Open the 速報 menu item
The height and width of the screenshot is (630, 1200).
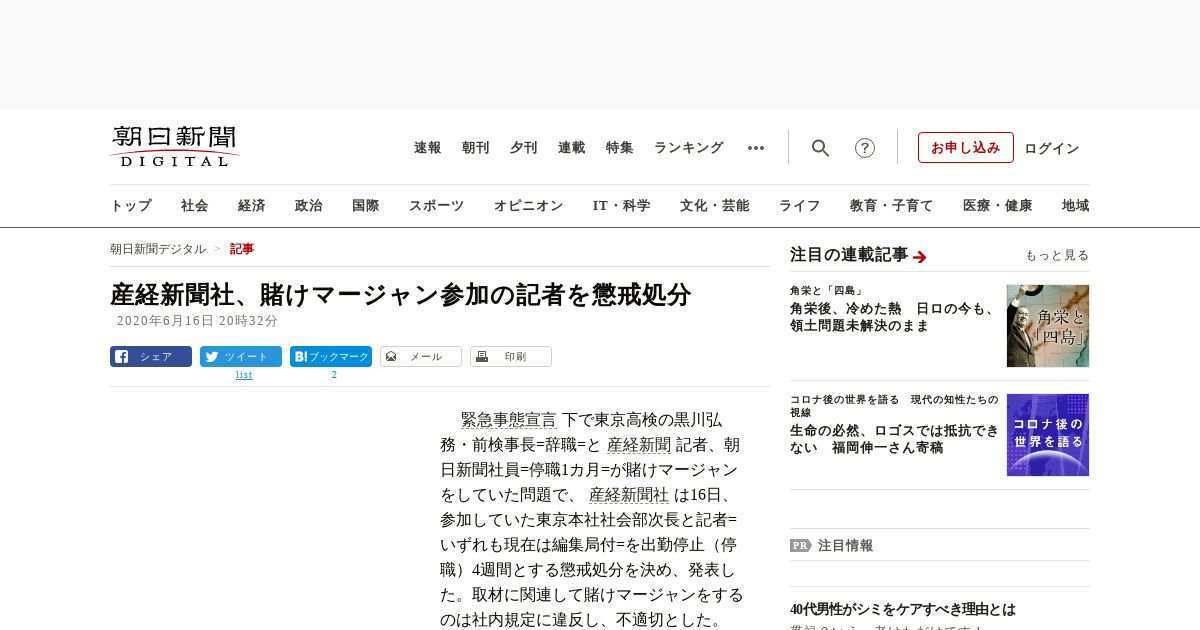[428, 148]
